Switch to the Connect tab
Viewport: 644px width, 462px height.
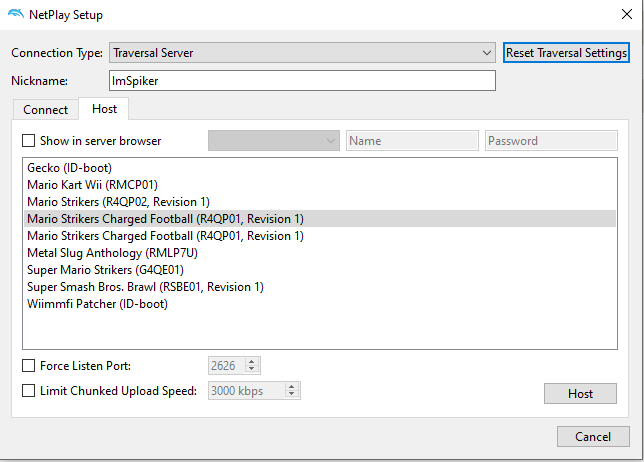click(x=46, y=110)
